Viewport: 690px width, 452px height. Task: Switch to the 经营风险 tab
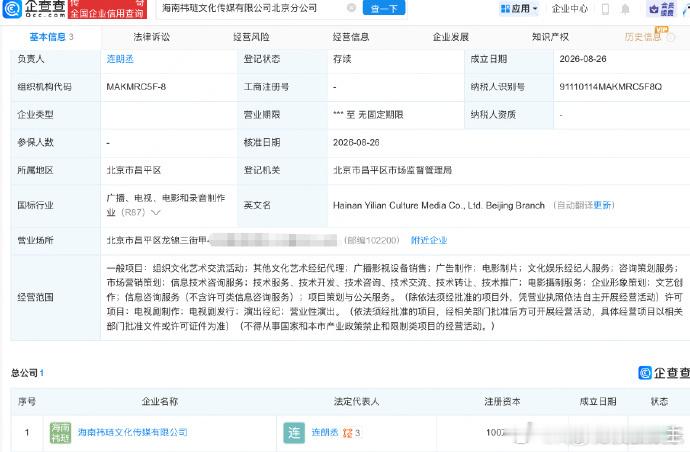(251, 37)
